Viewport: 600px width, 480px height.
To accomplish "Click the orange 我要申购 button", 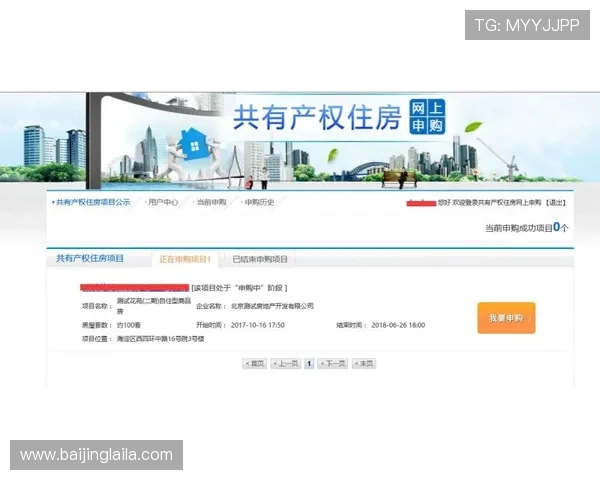I will click(x=506, y=318).
